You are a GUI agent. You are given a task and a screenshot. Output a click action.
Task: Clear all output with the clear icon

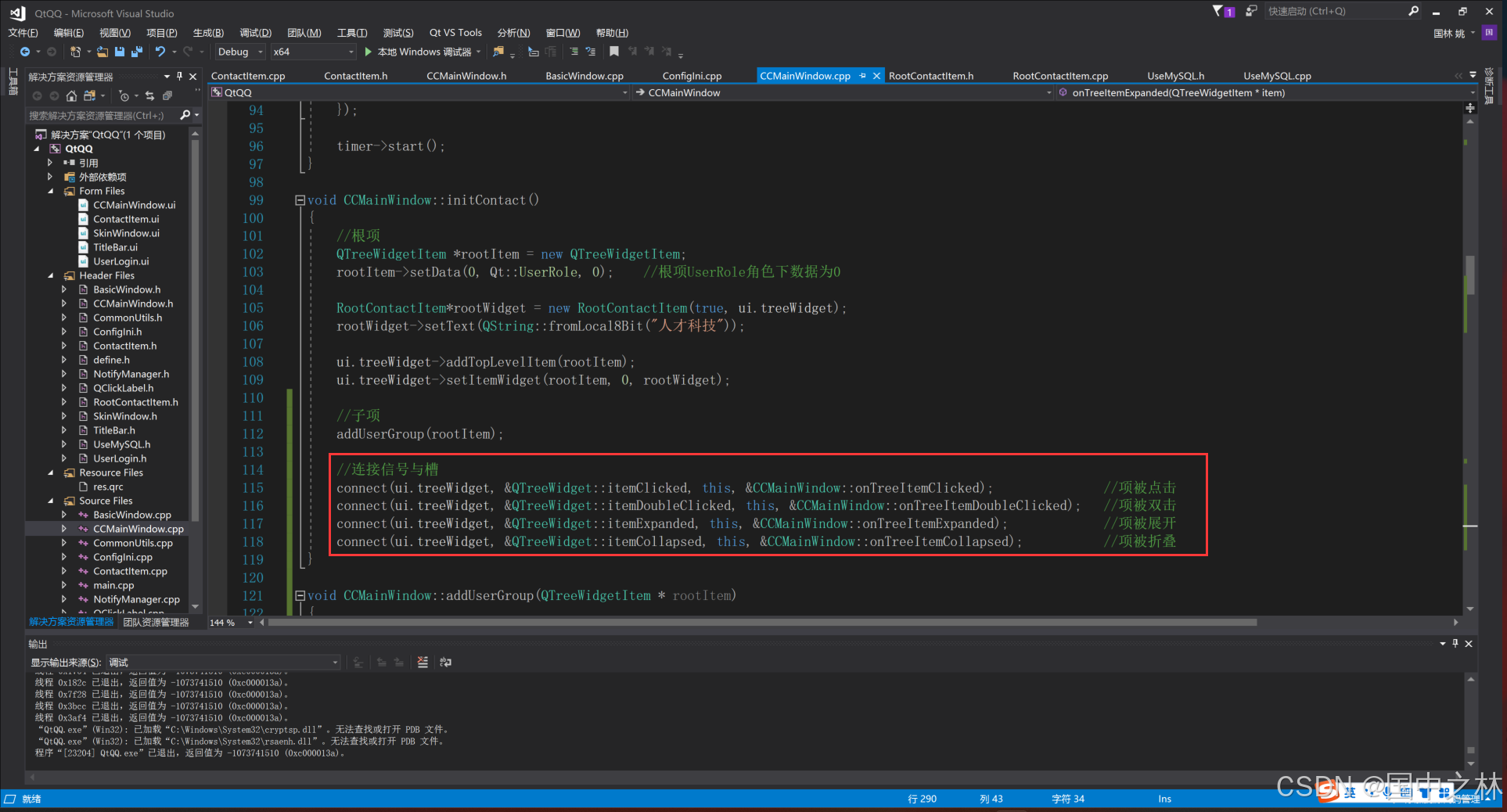click(x=423, y=662)
